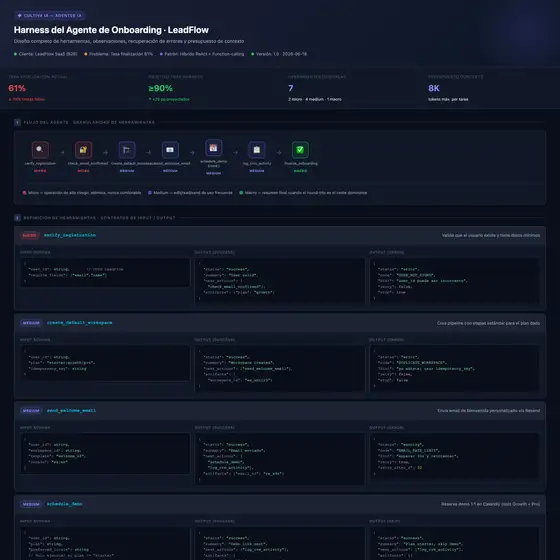Click the 'medium' label under log_crm_activity
Screen dimensions: 560x560
[x=257, y=171]
